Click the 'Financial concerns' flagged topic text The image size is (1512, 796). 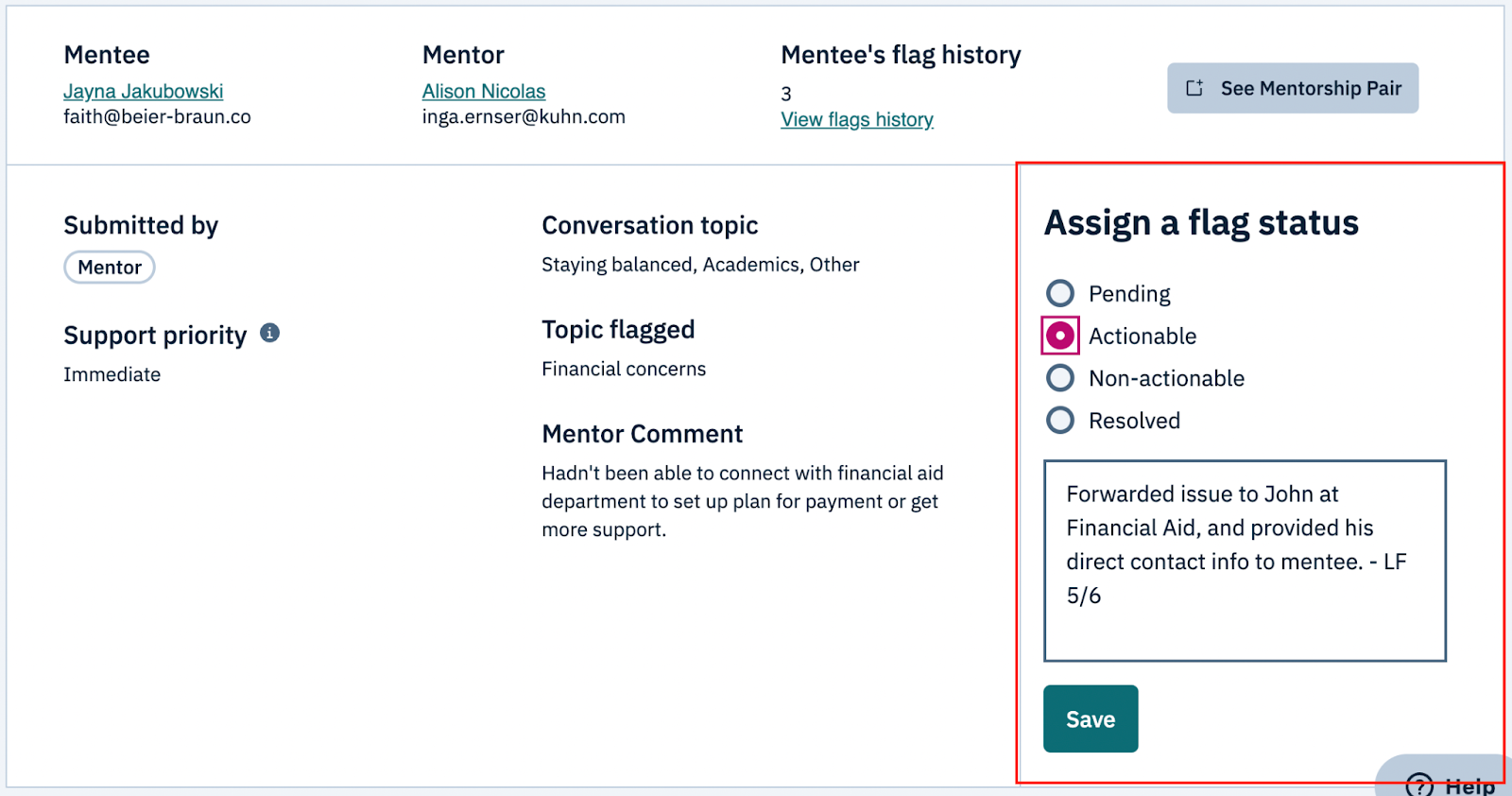[x=624, y=369]
